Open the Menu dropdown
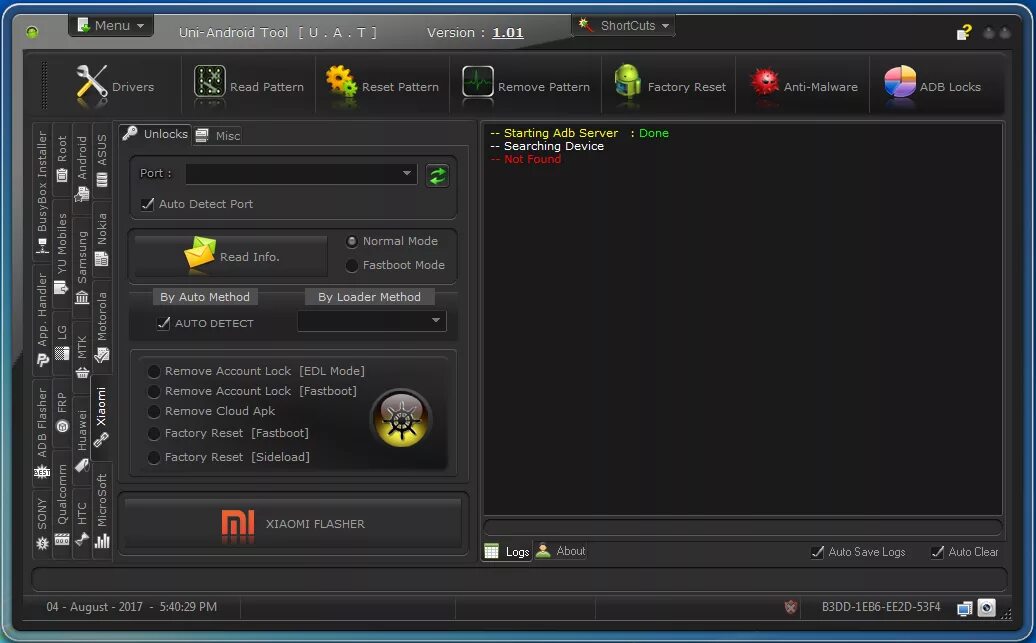This screenshot has width=1036, height=643. click(111, 25)
